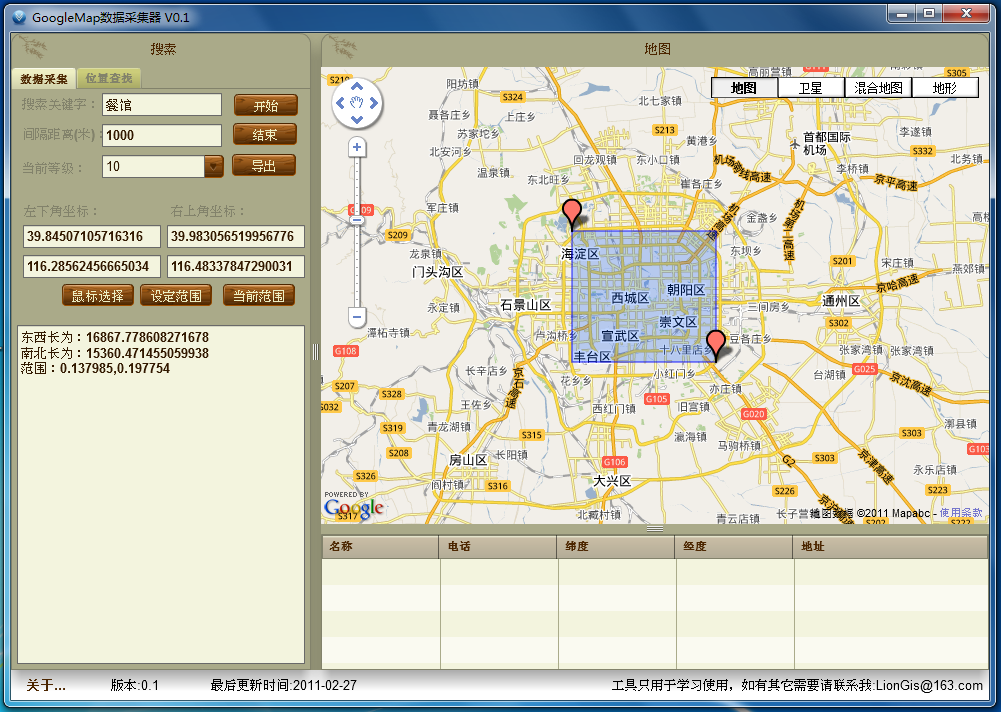Pan map down with navigation arrow
The height and width of the screenshot is (712, 1001).
coord(357,119)
